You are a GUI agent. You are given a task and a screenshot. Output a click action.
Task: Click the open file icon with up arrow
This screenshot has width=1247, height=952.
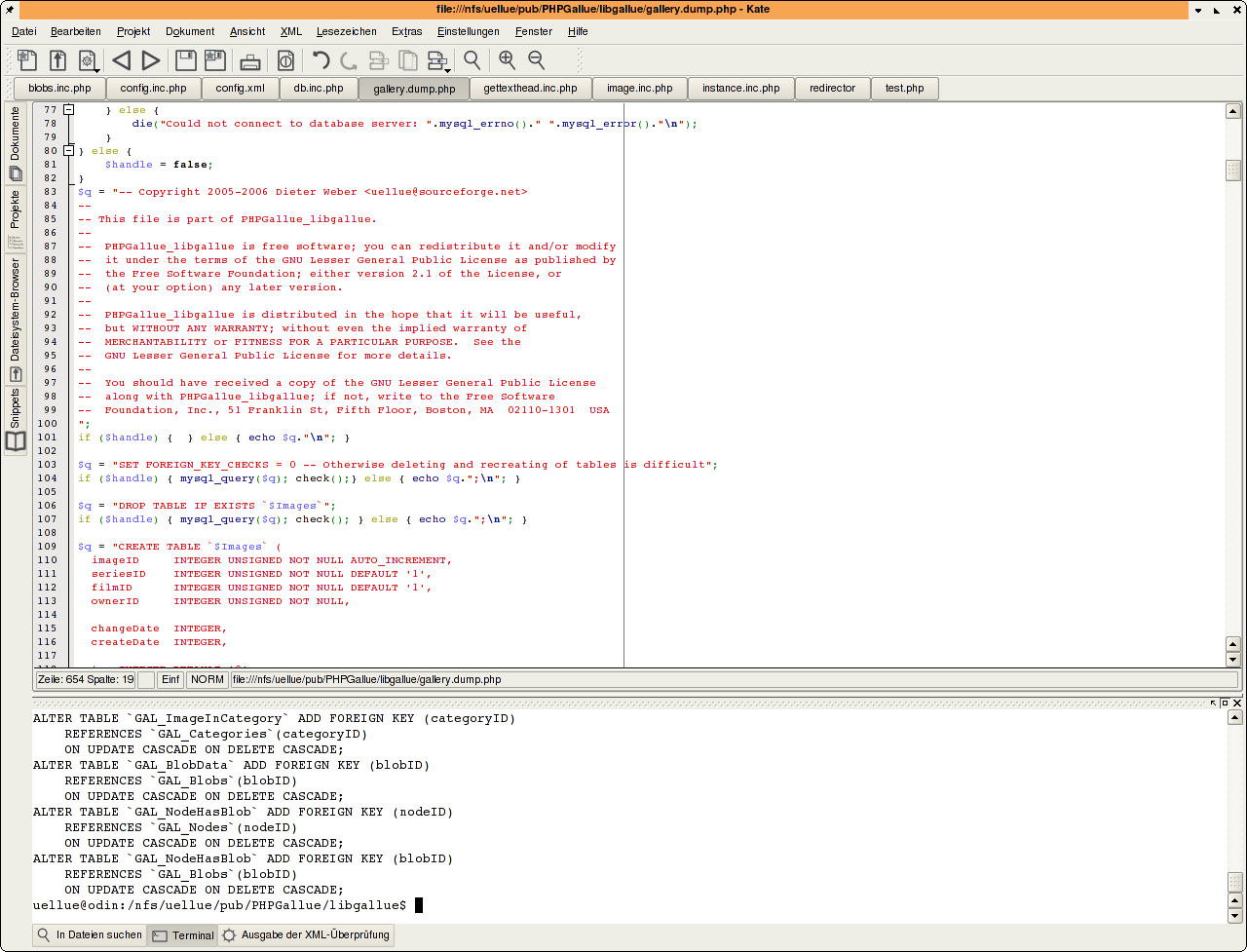click(57, 60)
